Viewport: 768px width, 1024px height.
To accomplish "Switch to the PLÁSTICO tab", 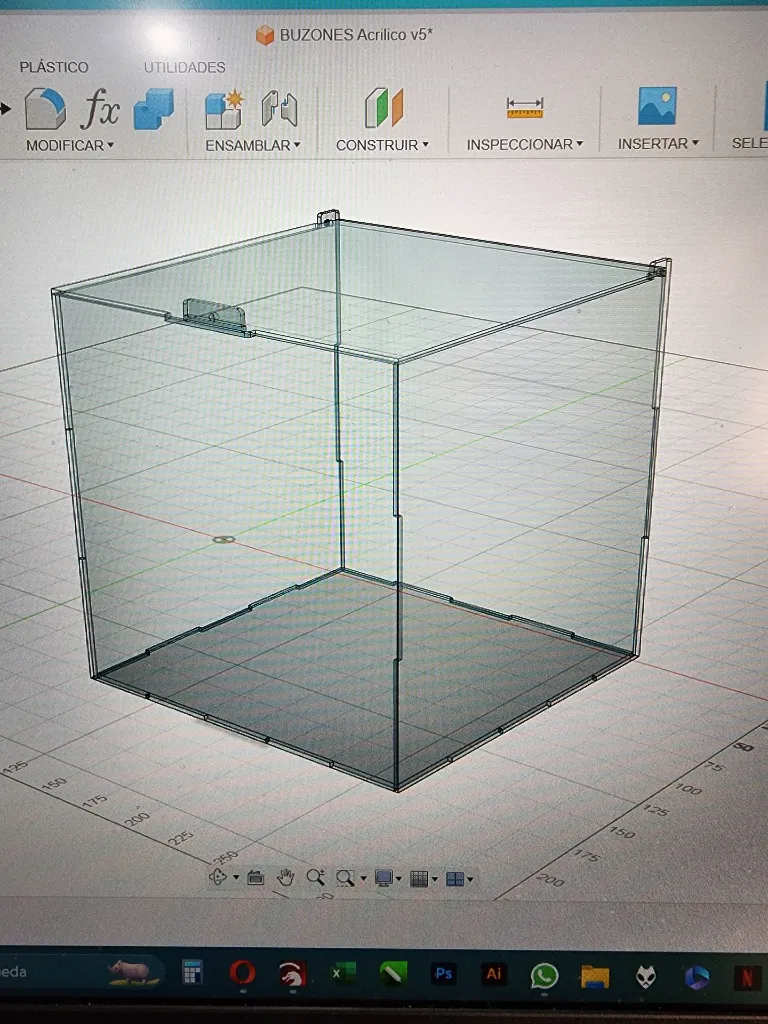I will pyautogui.click(x=54, y=67).
